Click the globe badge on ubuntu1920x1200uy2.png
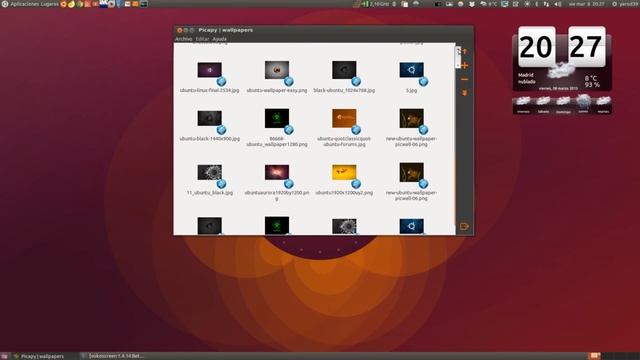Image resolution: width=640 pixels, height=360 pixels. click(x=356, y=184)
